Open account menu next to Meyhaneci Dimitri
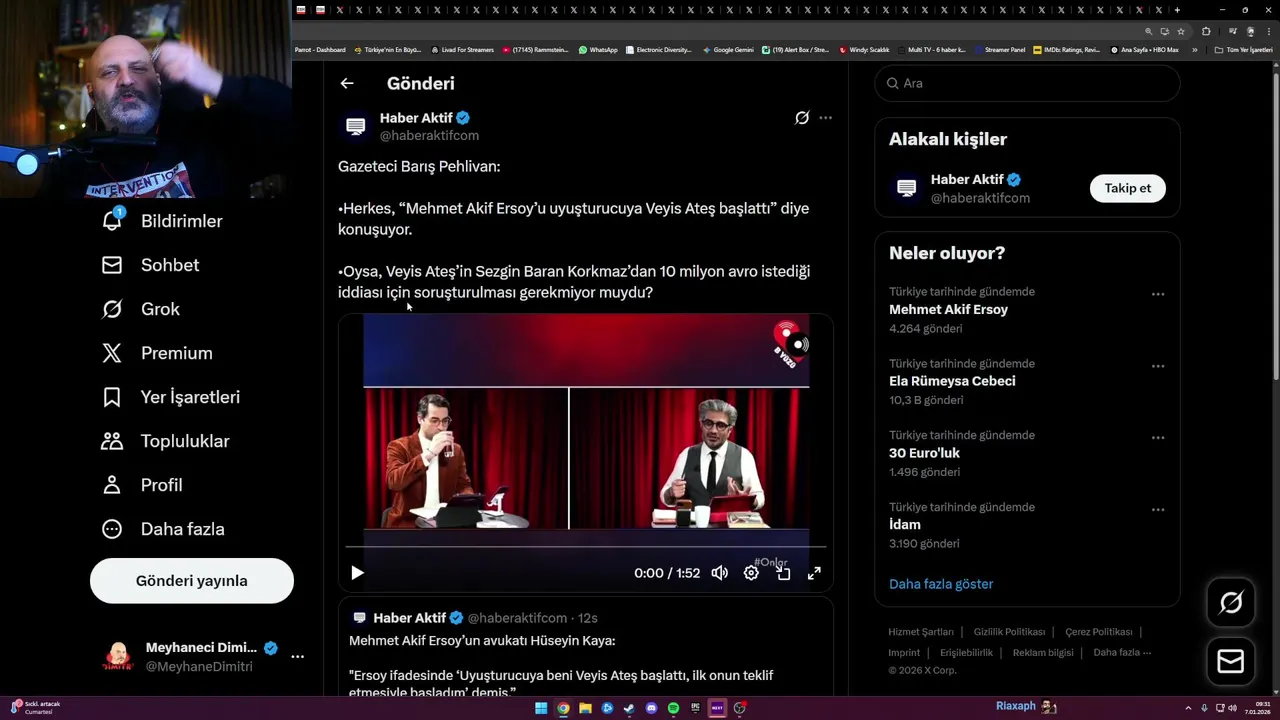Image resolution: width=1280 pixels, height=720 pixels. coord(297,657)
